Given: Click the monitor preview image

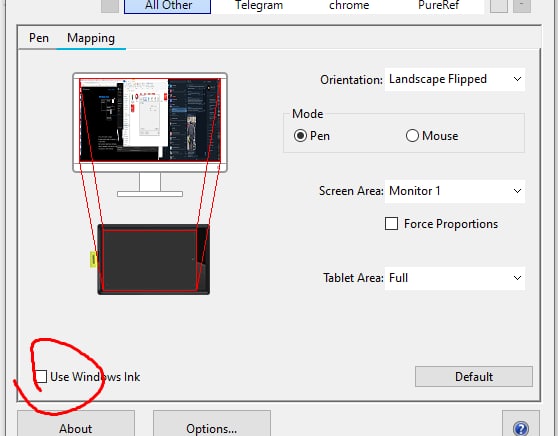Looking at the screenshot, I should 150,120.
